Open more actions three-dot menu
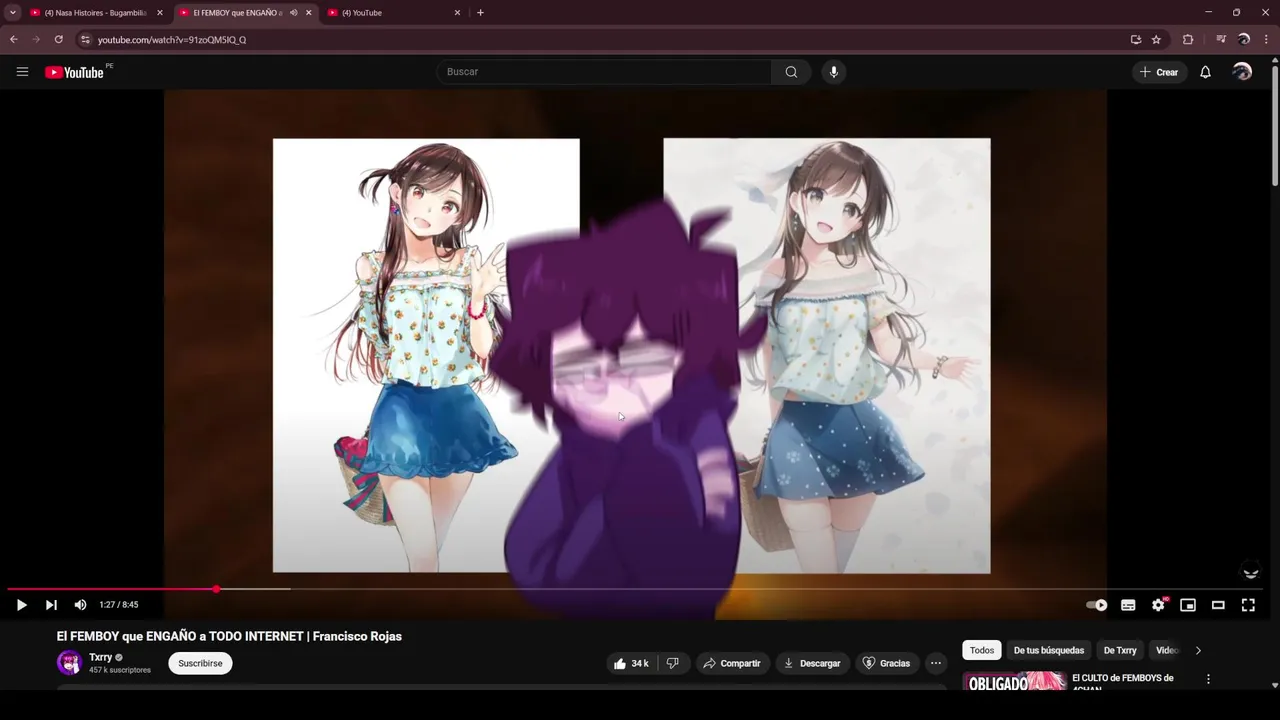Image resolution: width=1280 pixels, height=720 pixels. [x=936, y=663]
